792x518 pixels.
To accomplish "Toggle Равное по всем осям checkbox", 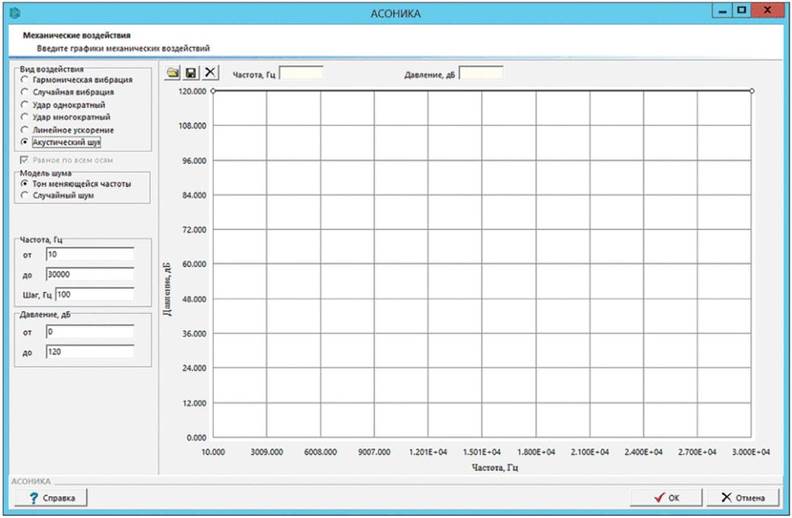I will (x=25, y=159).
